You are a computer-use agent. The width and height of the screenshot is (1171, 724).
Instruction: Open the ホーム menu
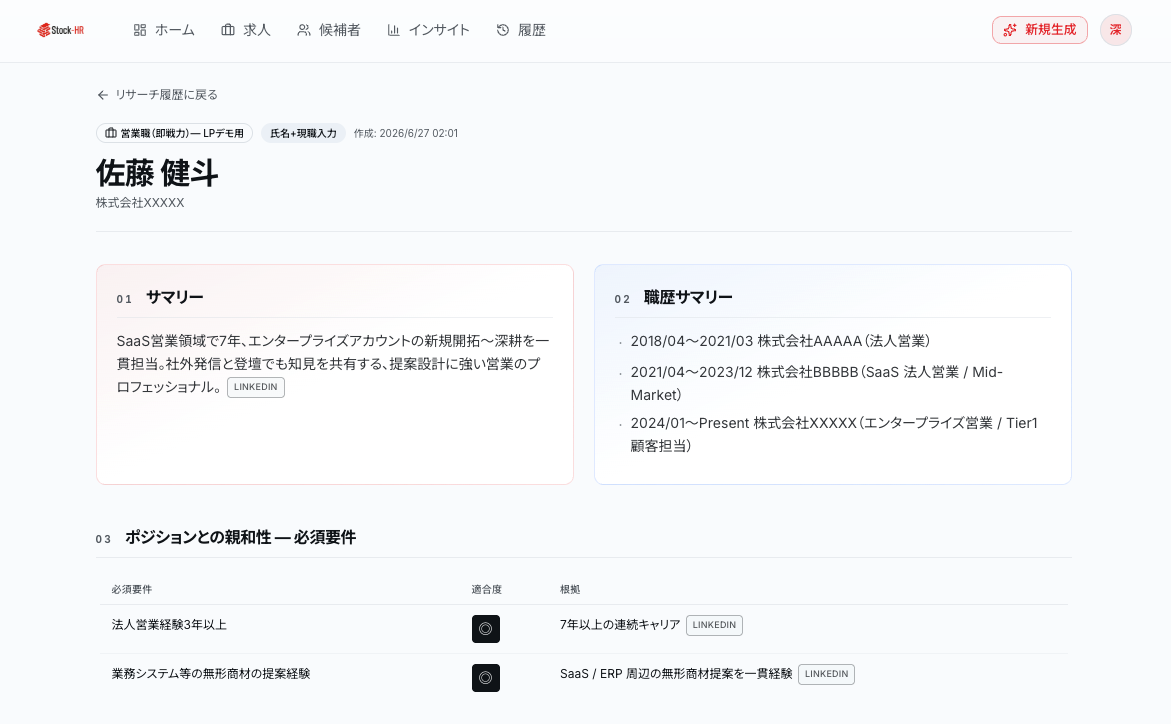tap(164, 30)
